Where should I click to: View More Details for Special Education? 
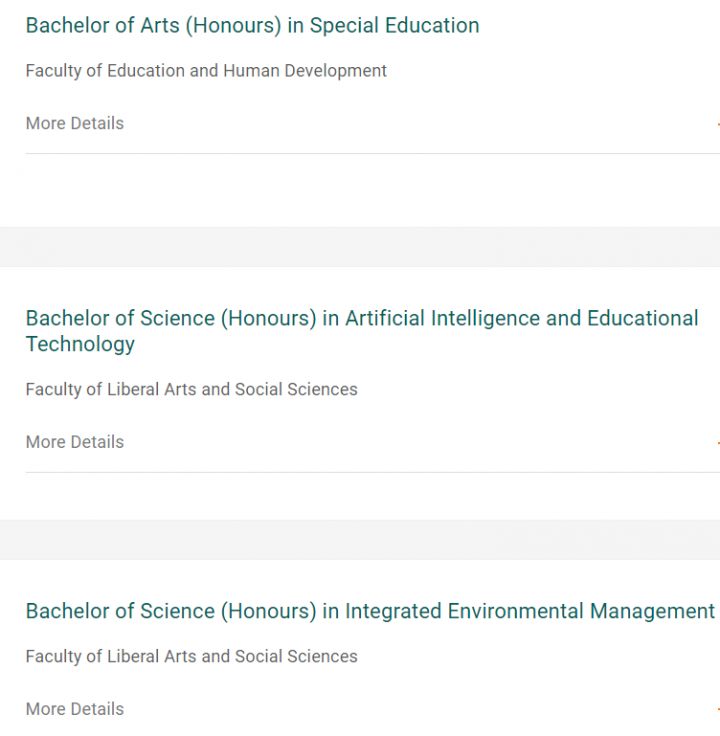pyautogui.click(x=75, y=124)
